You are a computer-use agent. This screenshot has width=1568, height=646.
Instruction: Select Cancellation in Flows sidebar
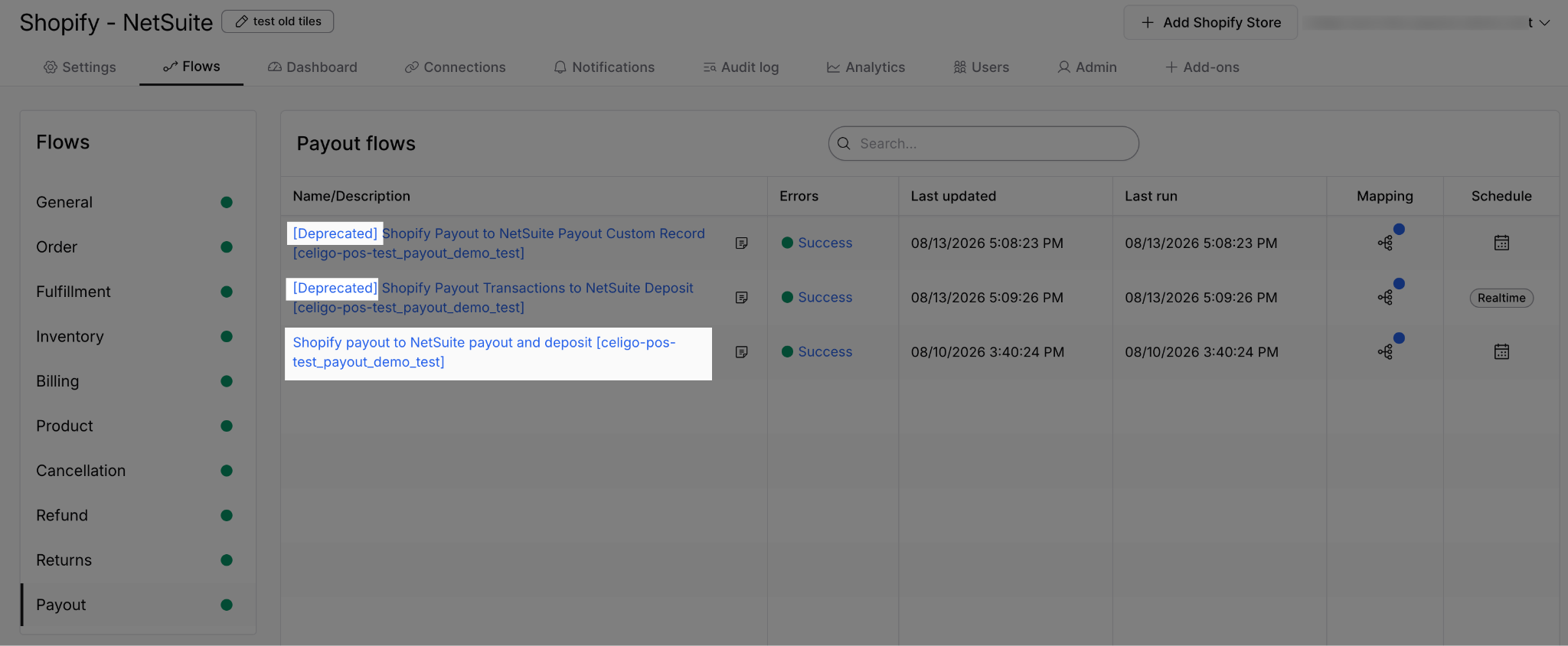(x=138, y=471)
